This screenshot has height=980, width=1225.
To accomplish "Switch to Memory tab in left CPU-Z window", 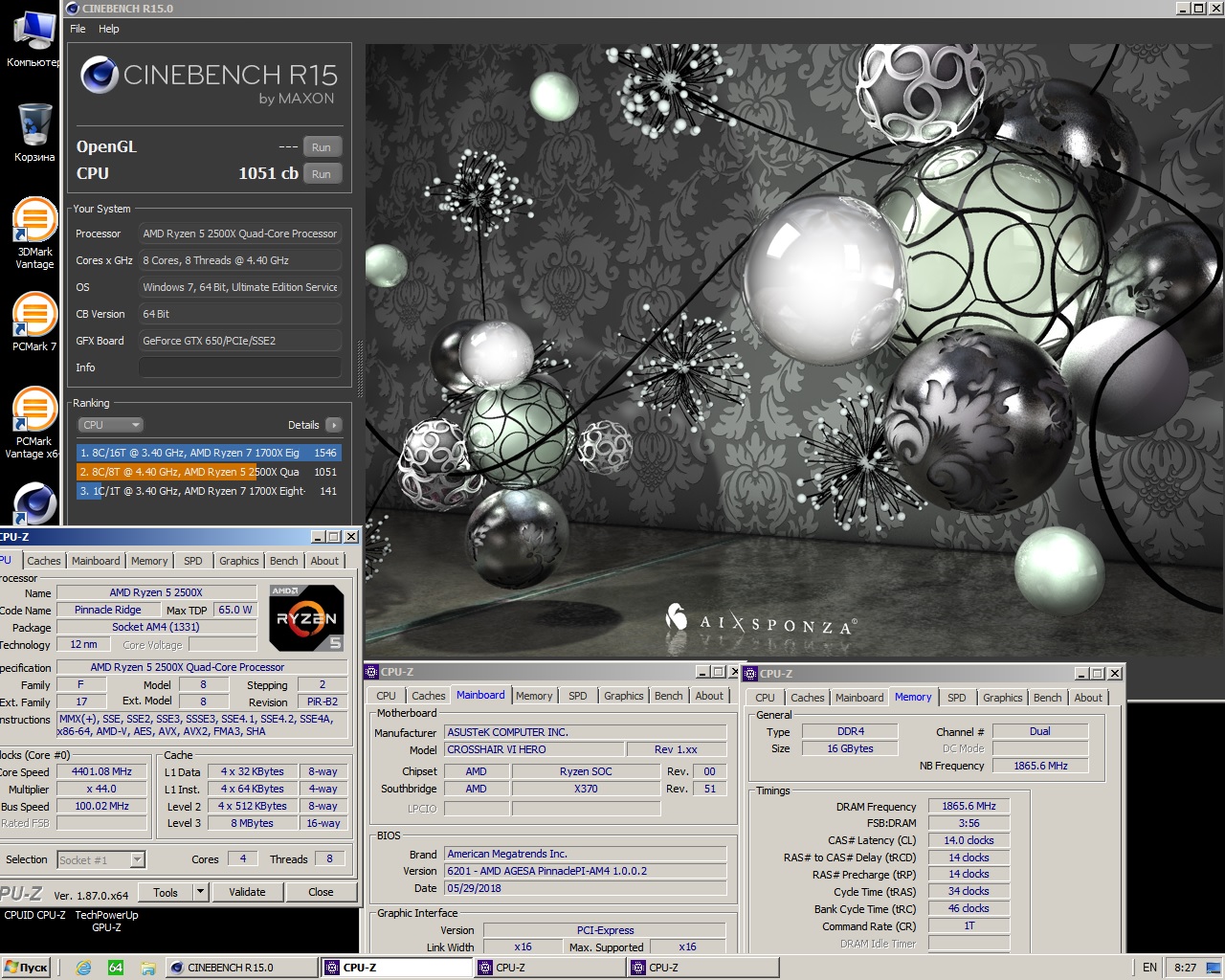I will pos(149,561).
